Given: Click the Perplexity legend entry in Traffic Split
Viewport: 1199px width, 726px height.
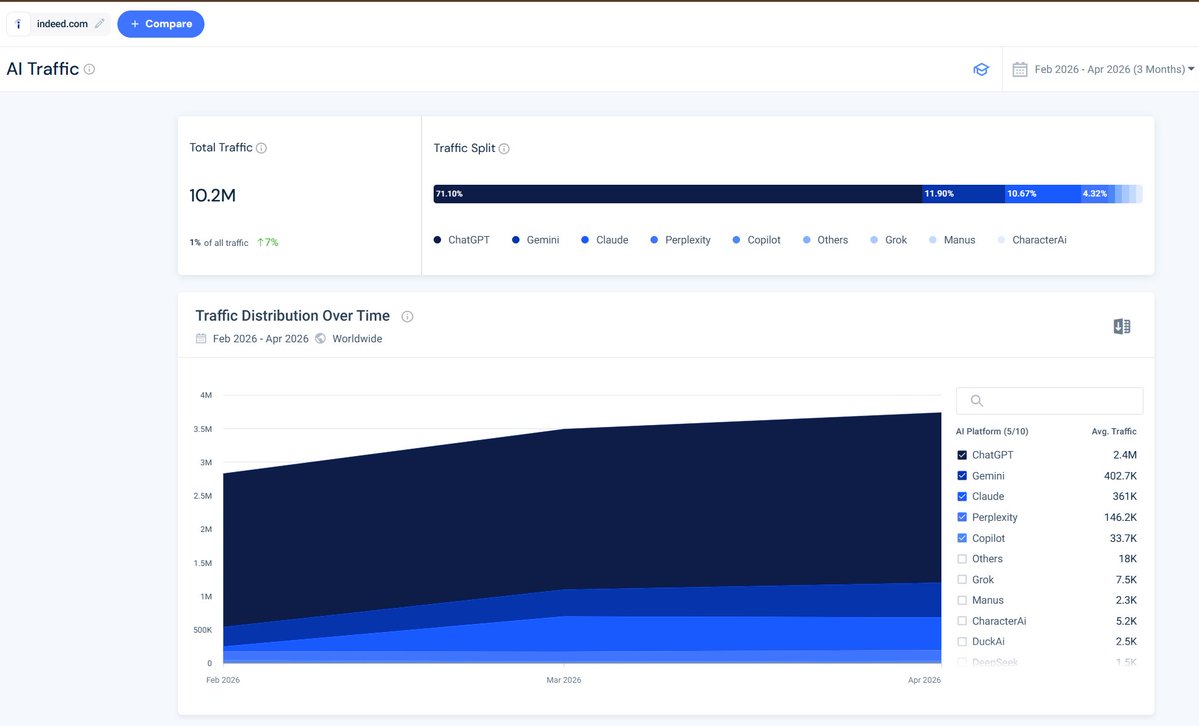Looking at the screenshot, I should (681, 240).
